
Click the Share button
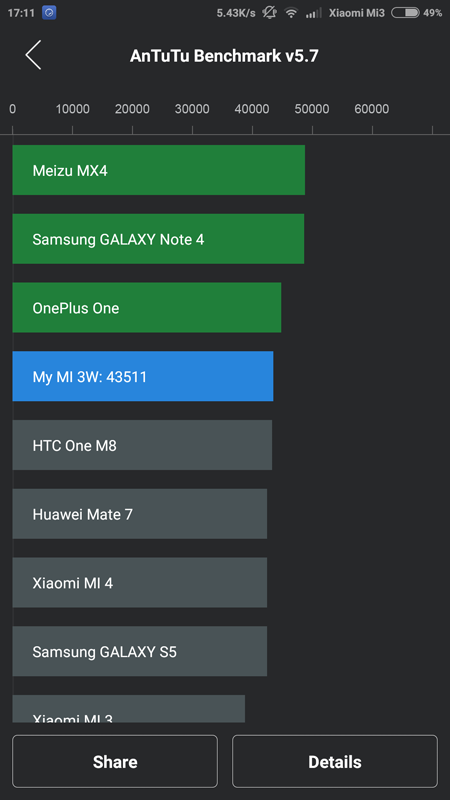click(115, 762)
